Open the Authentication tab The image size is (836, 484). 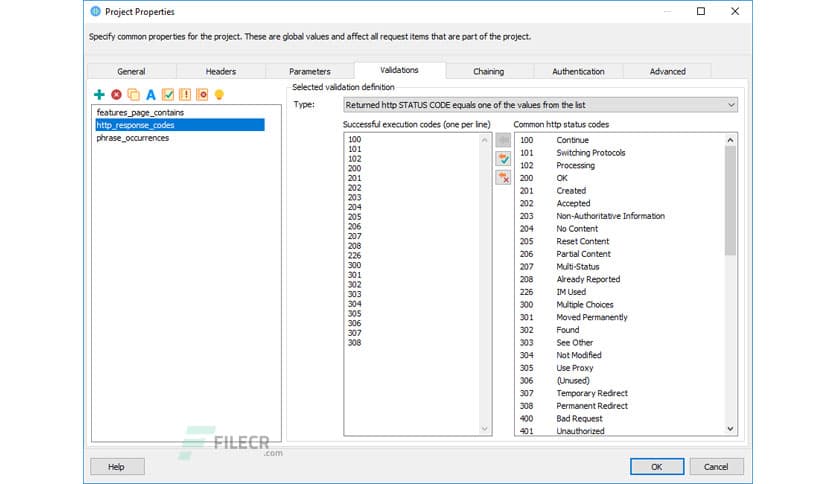pyautogui.click(x=578, y=71)
